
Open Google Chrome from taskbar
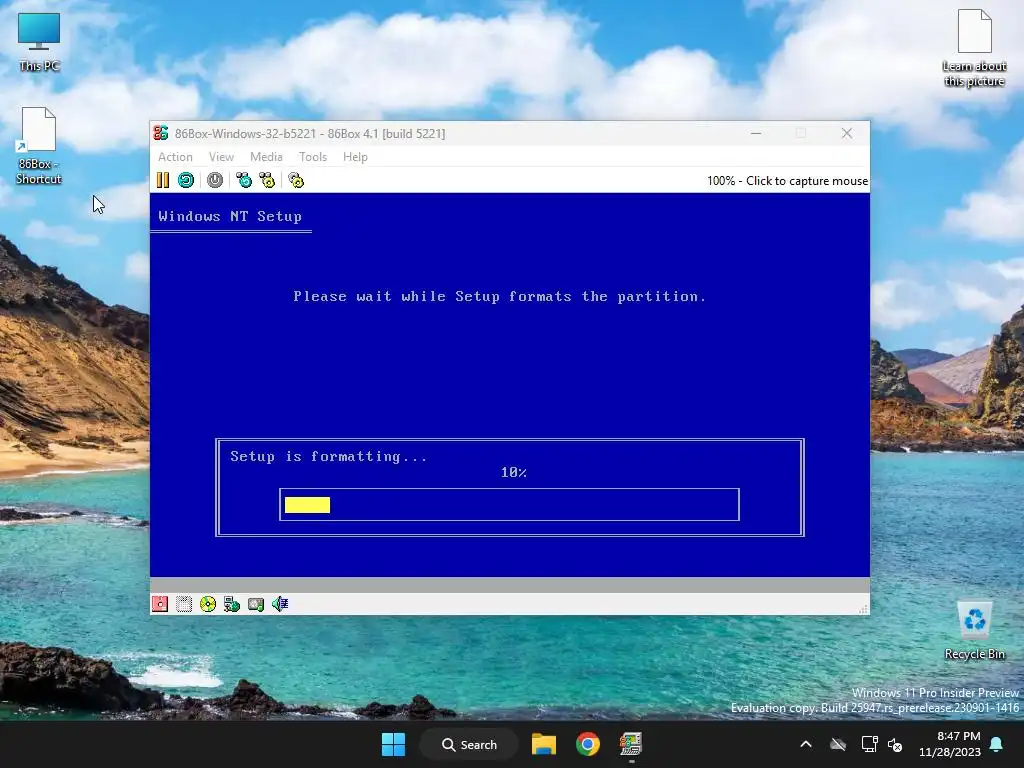pyautogui.click(x=588, y=744)
